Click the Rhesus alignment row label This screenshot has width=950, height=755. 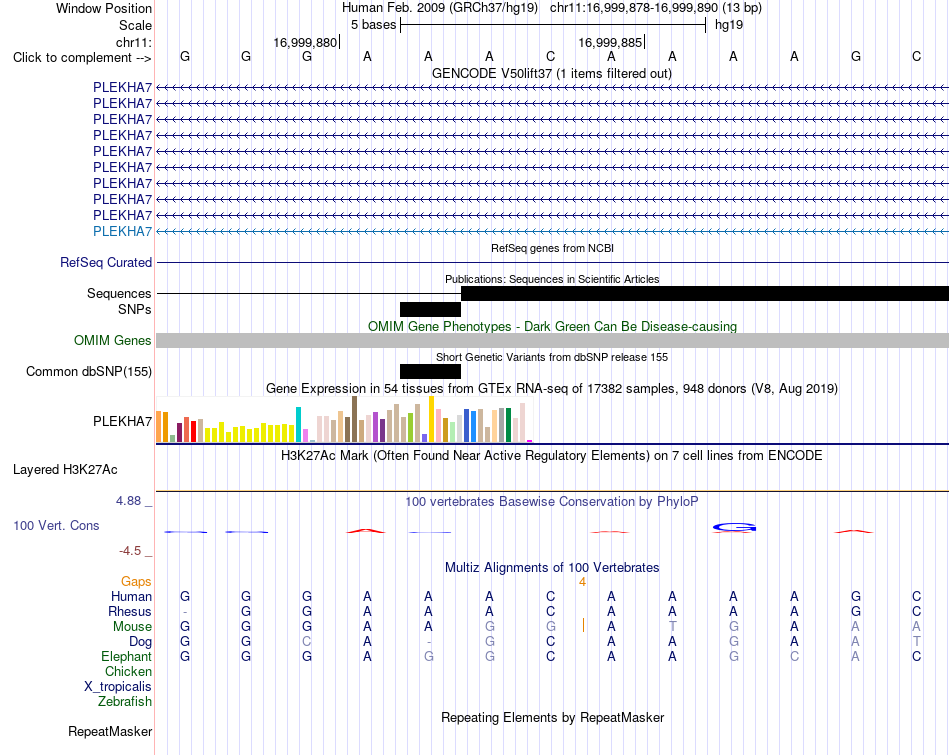coord(130,611)
